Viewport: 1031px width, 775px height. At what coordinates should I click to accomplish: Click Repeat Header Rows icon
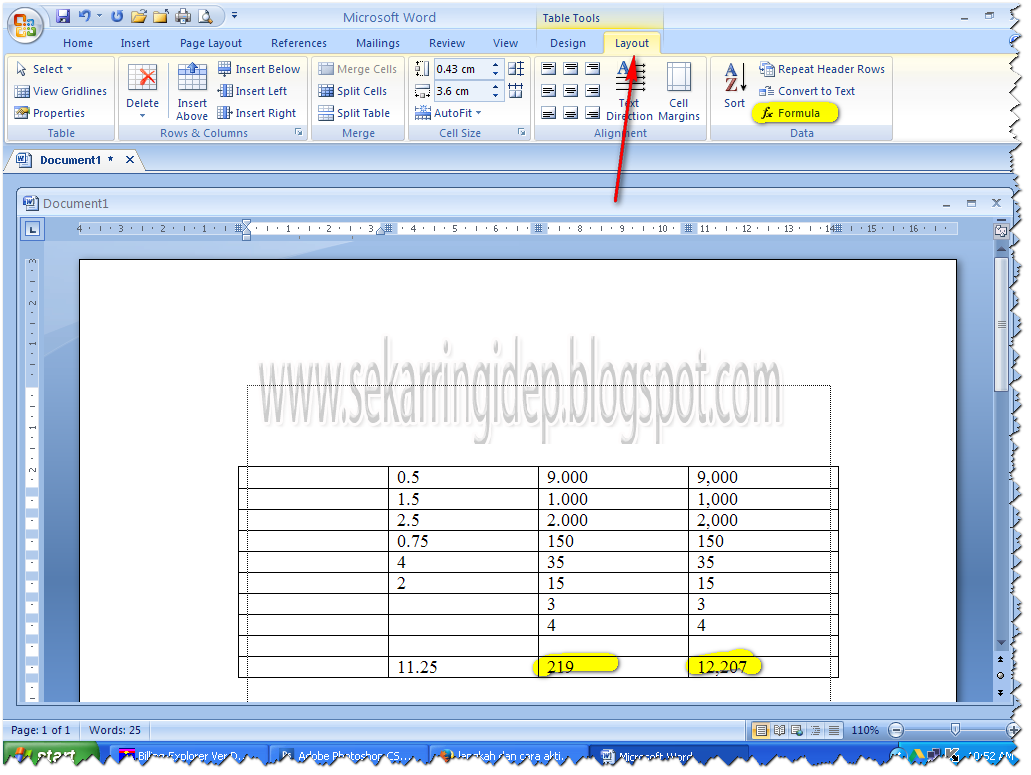[822, 68]
